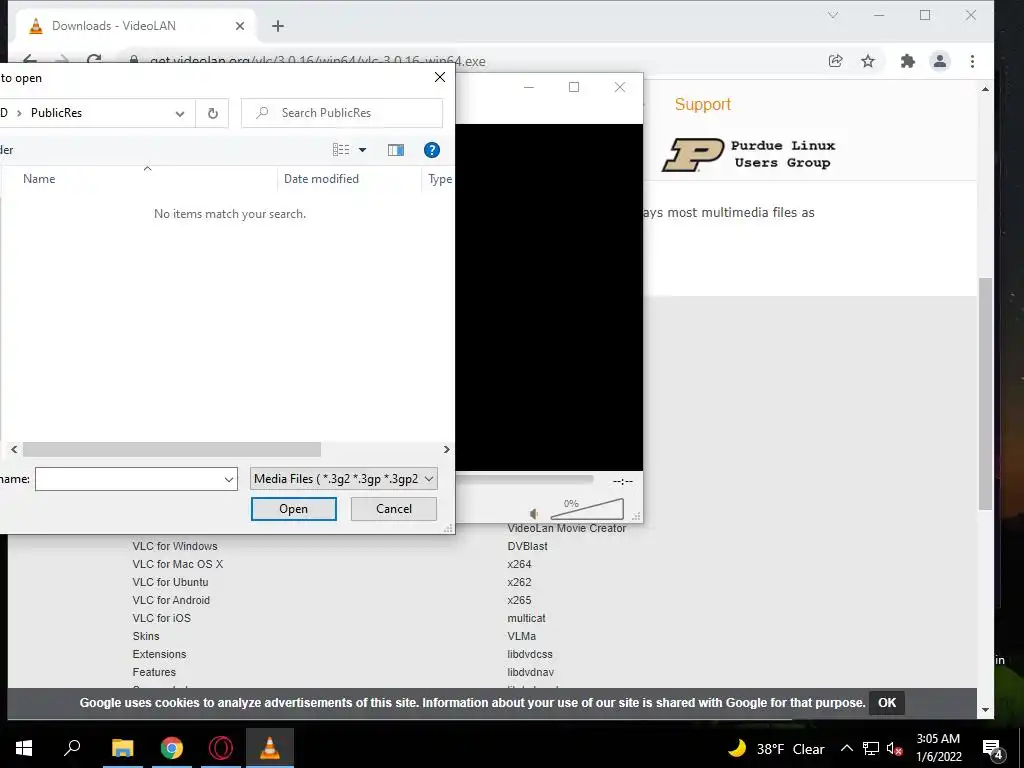This screenshot has height=768, width=1024.
Task: Open file dialog help icon
Action: click(x=432, y=150)
